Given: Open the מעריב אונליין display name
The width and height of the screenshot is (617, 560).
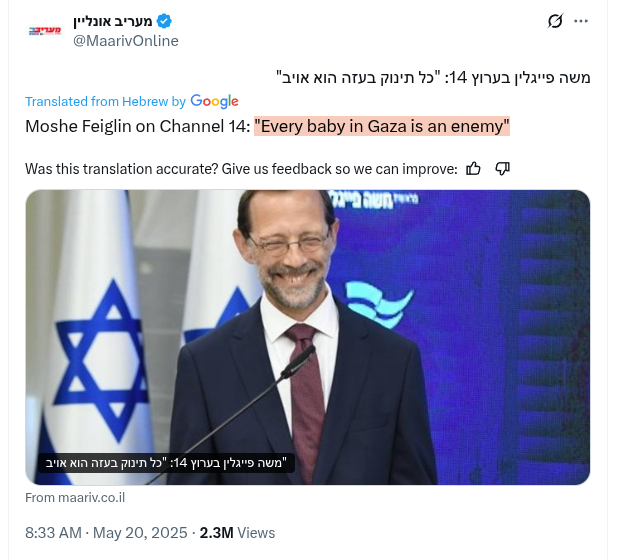Looking at the screenshot, I should (111, 21).
